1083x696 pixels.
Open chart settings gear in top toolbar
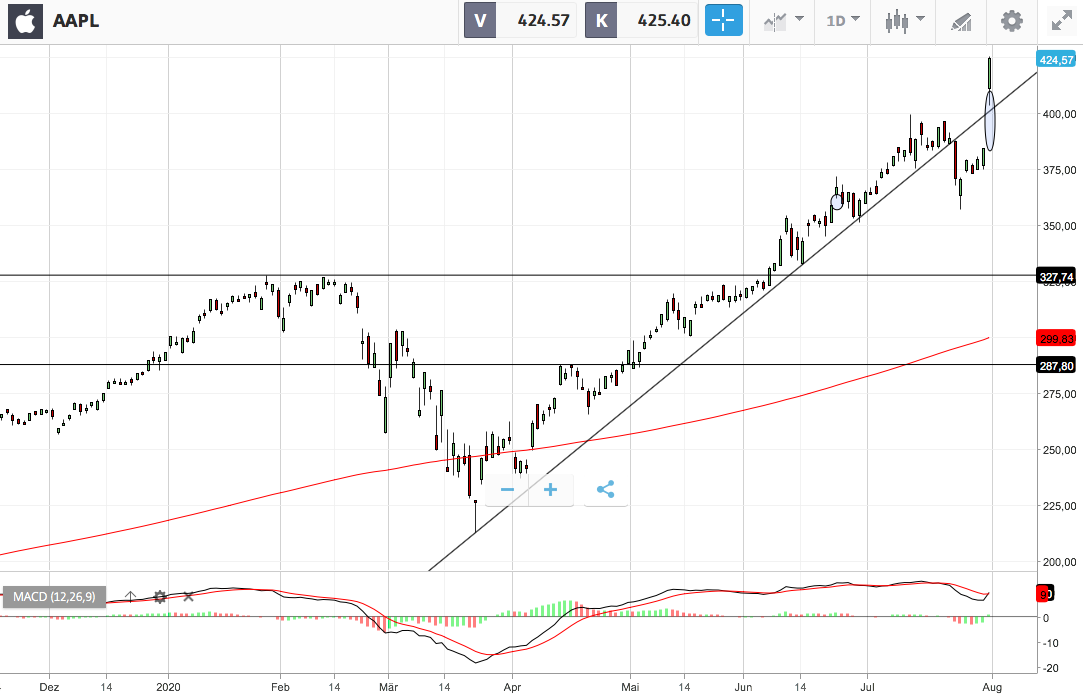[1012, 21]
